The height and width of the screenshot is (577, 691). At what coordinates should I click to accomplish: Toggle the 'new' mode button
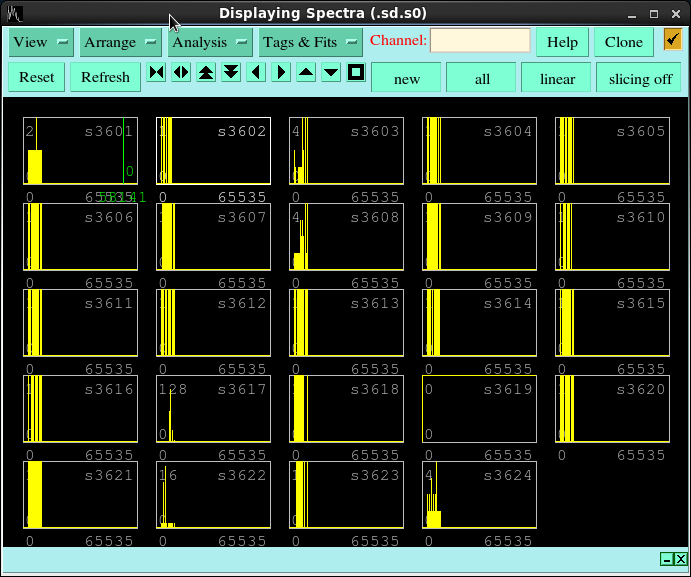point(407,78)
